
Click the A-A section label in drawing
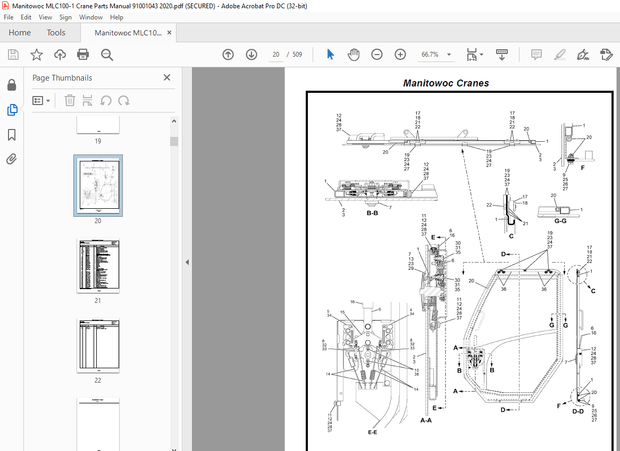(x=426, y=420)
